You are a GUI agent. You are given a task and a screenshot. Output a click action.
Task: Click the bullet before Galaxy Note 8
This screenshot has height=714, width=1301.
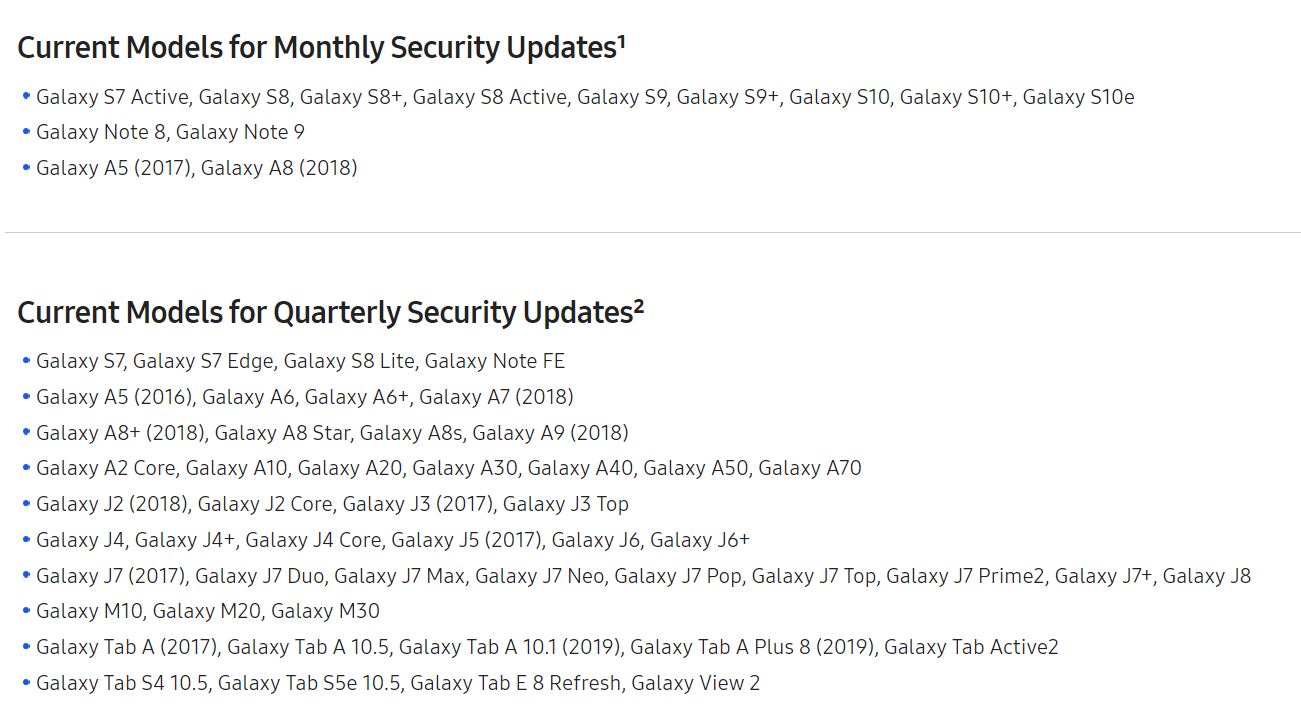(26, 132)
